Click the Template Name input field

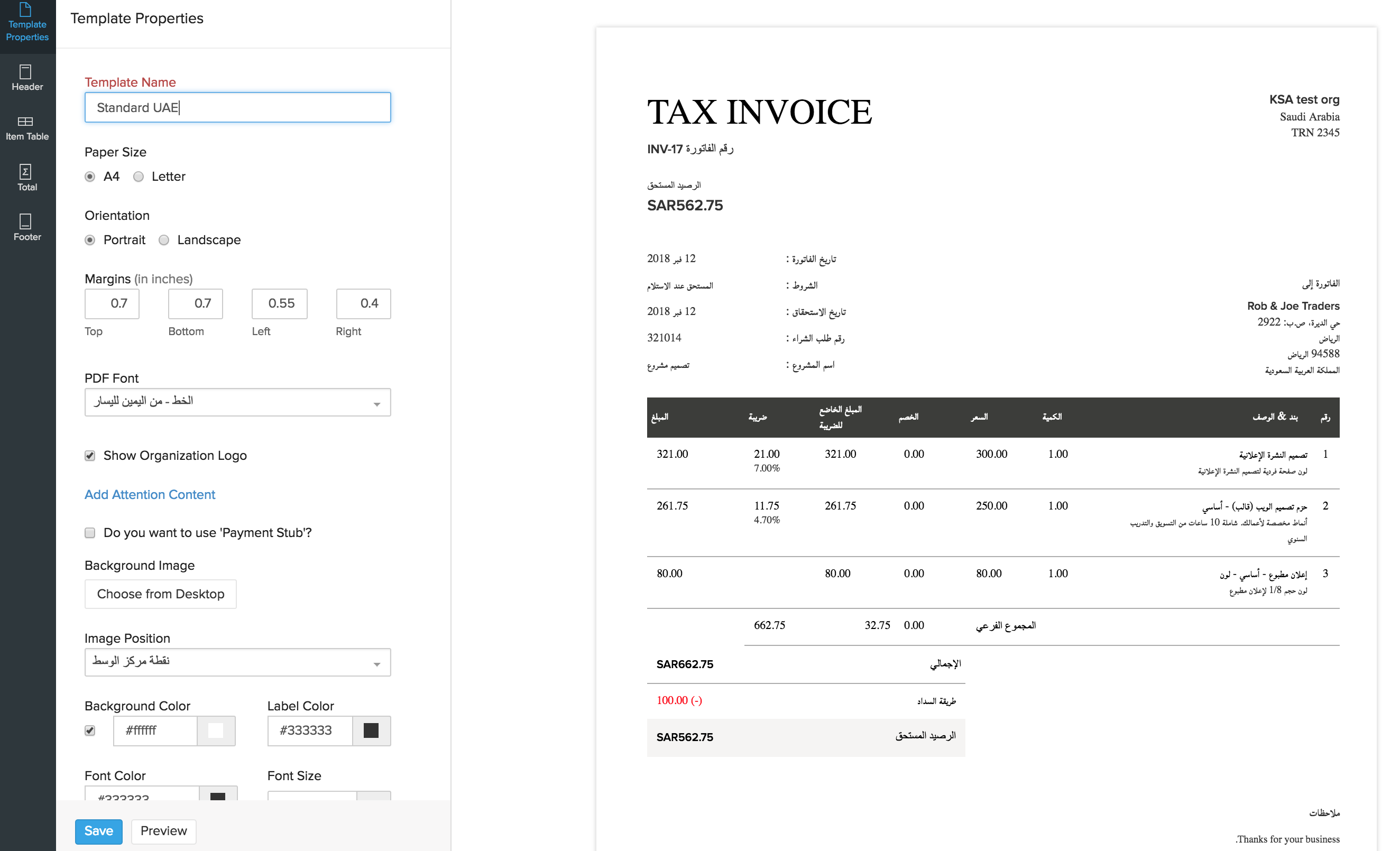pos(237,107)
